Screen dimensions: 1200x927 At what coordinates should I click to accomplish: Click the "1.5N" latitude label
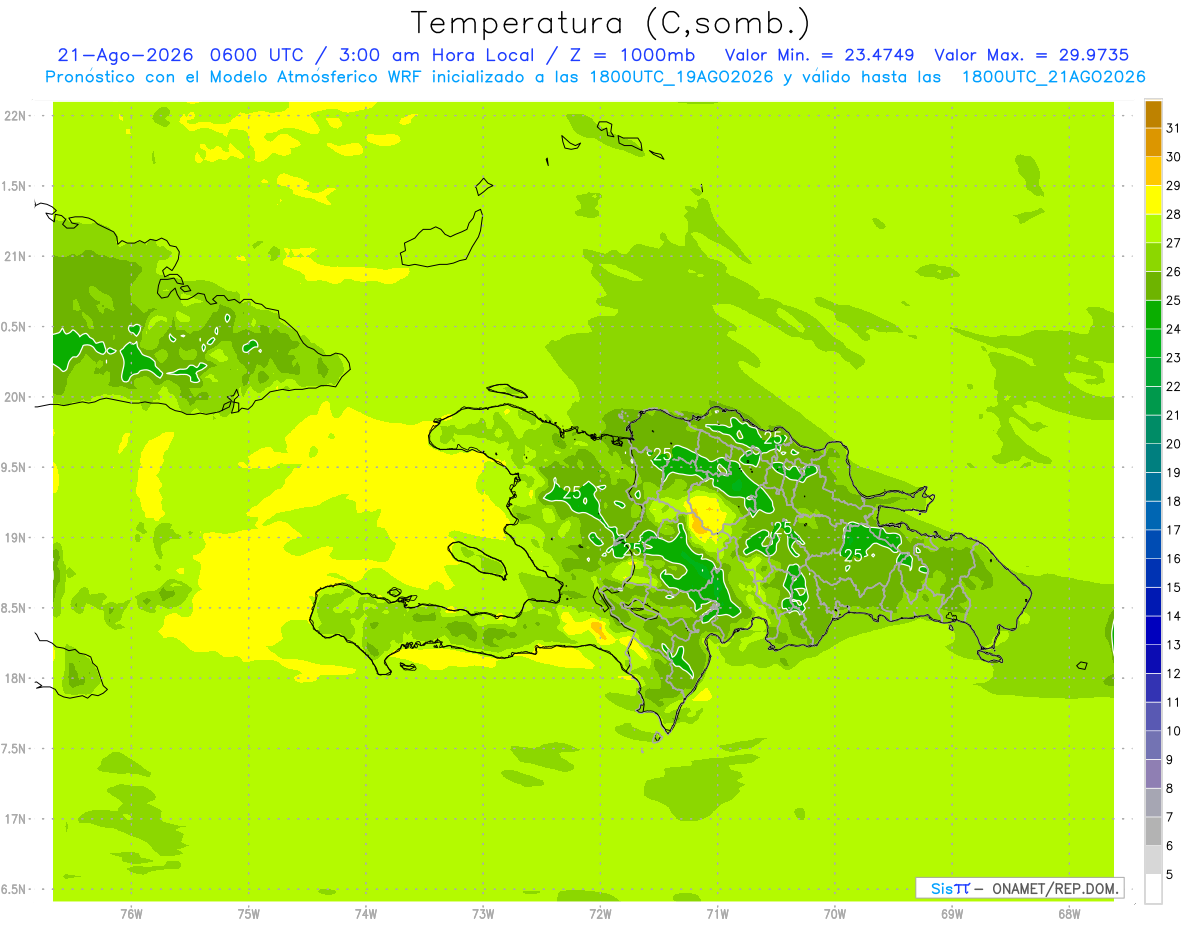[x=14, y=186]
